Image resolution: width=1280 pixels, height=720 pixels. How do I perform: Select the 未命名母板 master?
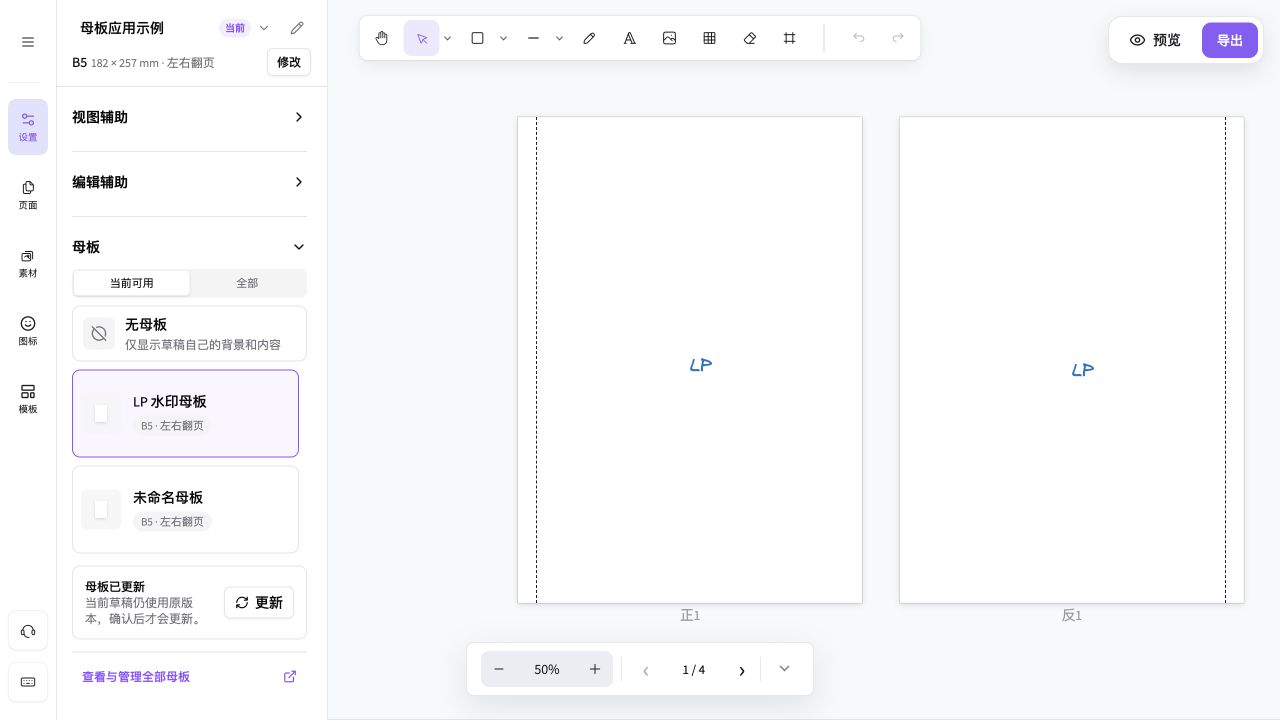185,509
